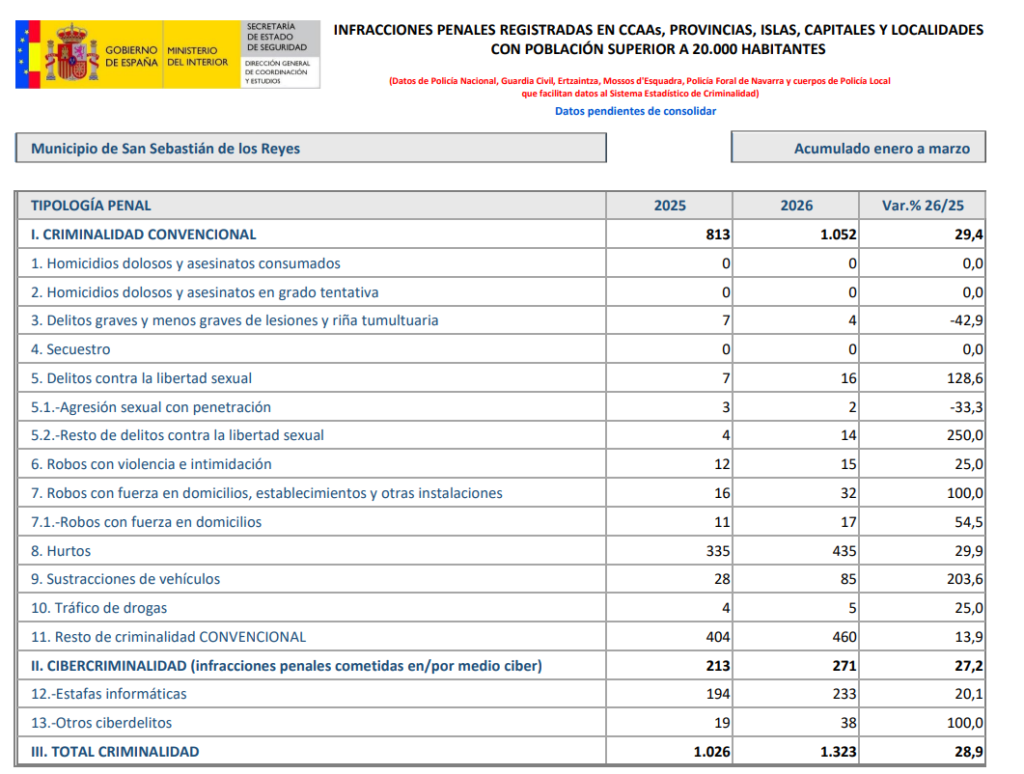Select the '-33,3' variation value
Viewport: 1024px width, 774px height.
tap(967, 407)
